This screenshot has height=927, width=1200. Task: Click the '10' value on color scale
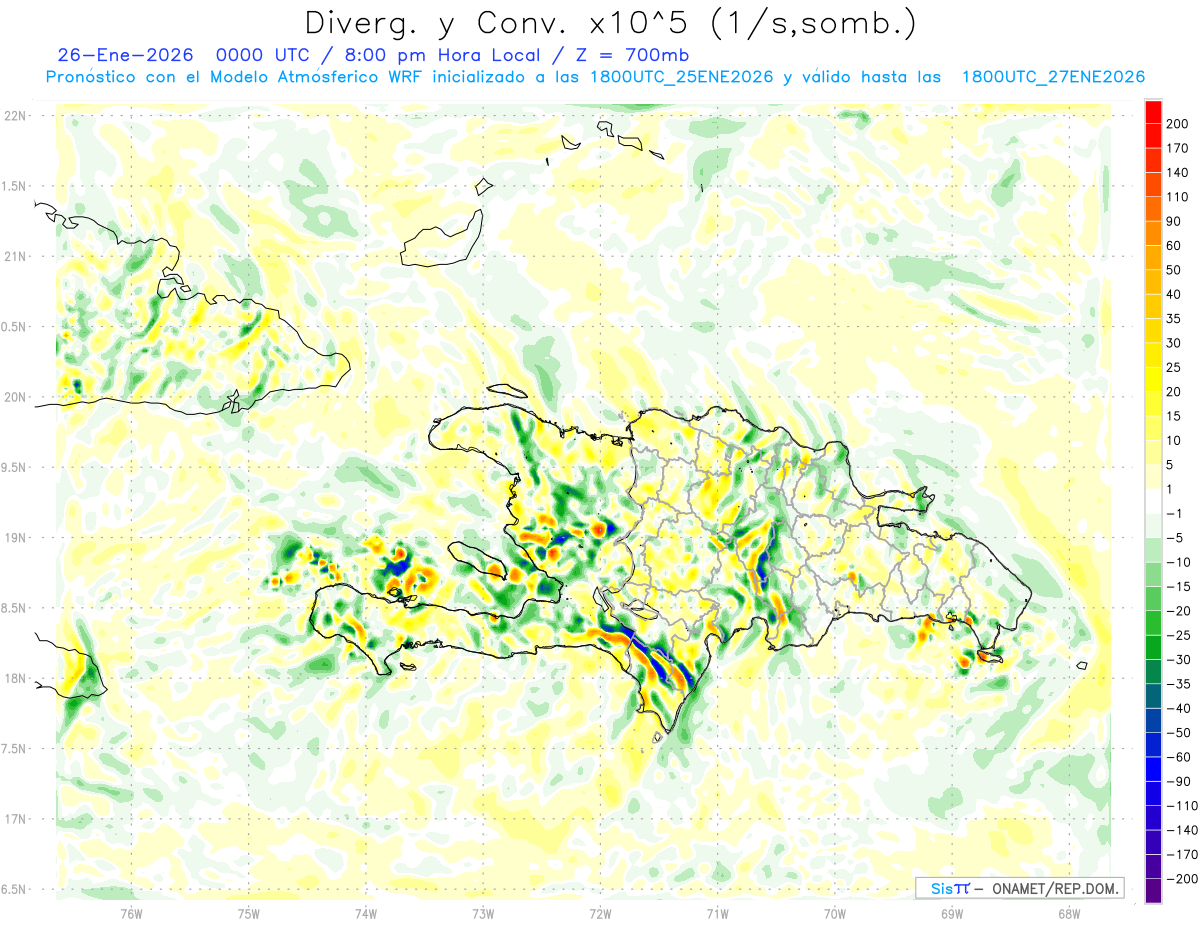[1175, 441]
